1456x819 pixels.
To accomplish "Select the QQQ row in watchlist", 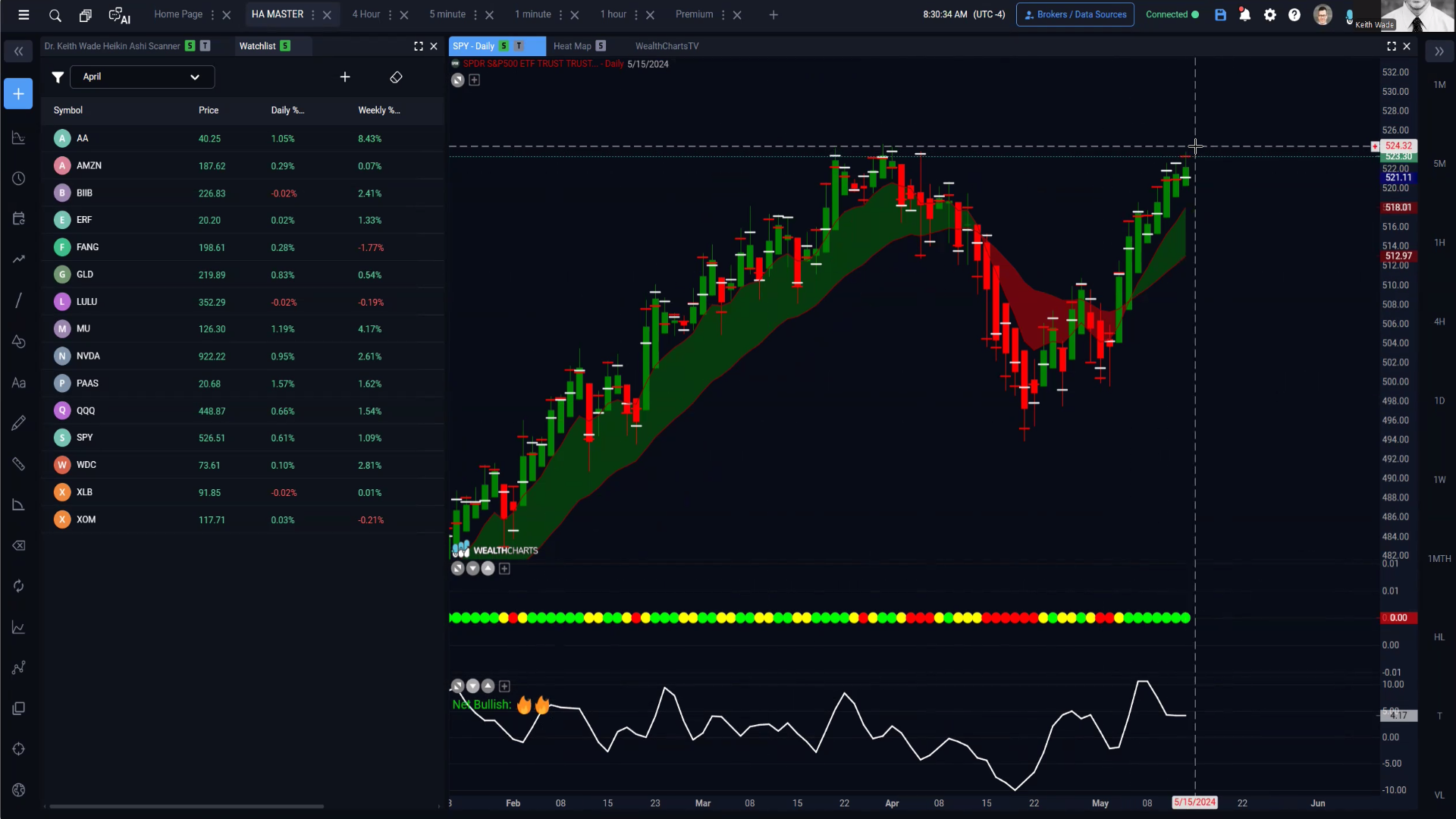I will (x=243, y=411).
